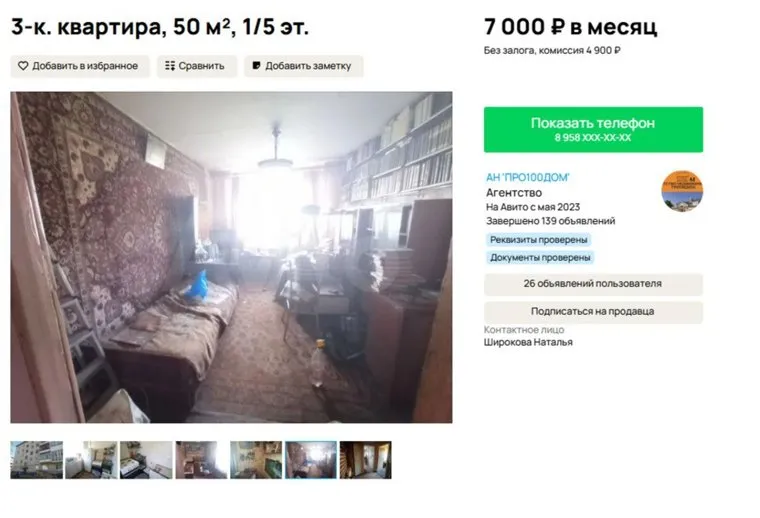Click the heart icon for favorites
Viewport: 760px width, 518px height.
pos(23,66)
